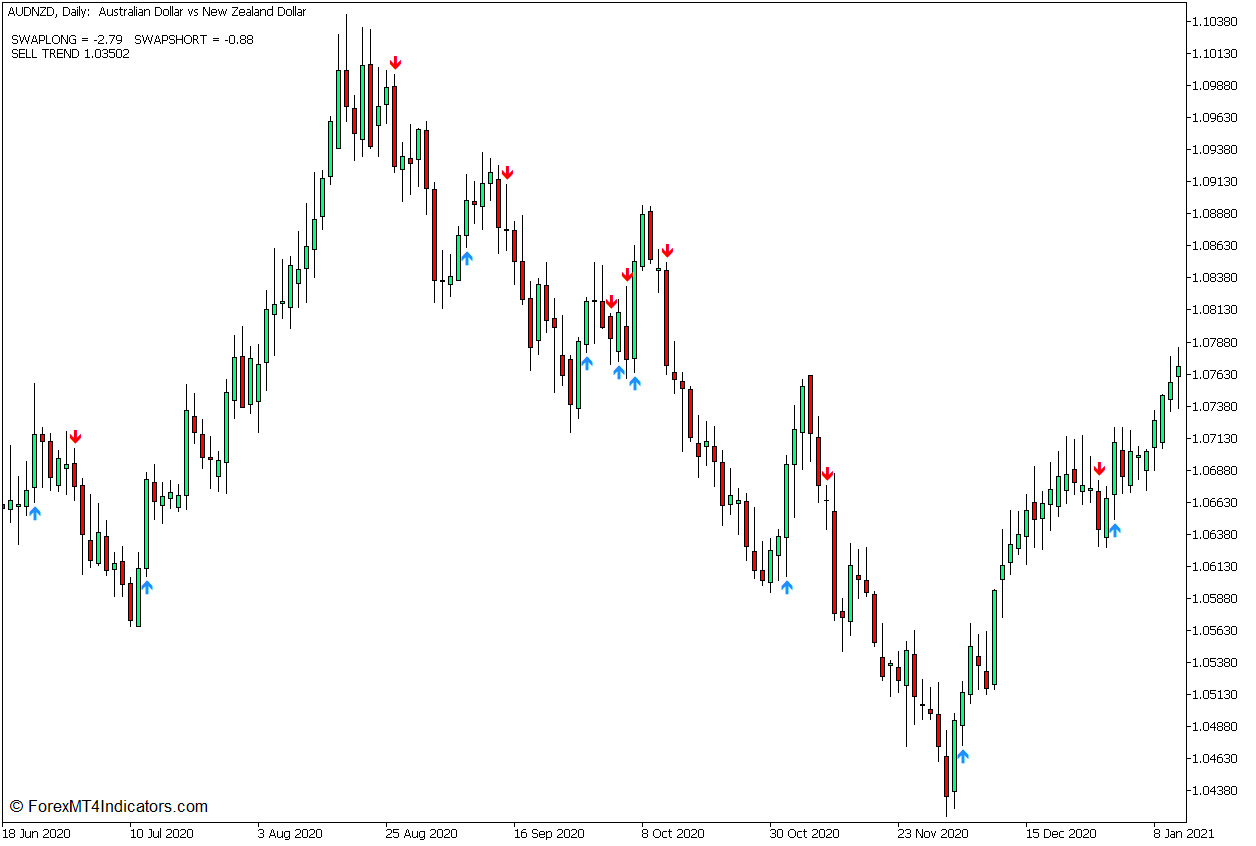
Task: Select the blue buy arrow near 30 Oct 2020
Action: point(788,587)
